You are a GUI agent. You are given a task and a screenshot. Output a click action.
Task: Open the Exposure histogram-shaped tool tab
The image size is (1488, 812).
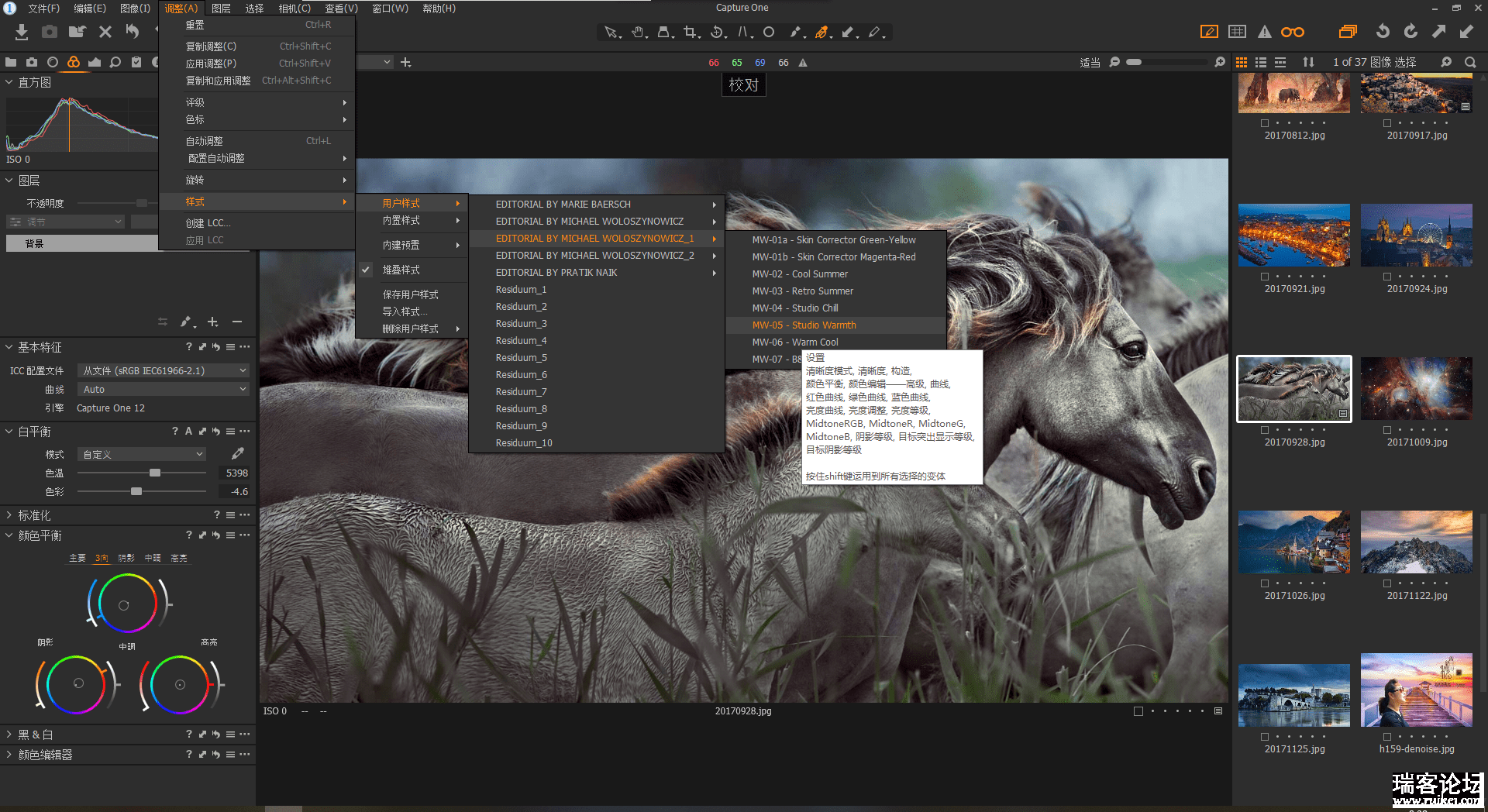95,62
